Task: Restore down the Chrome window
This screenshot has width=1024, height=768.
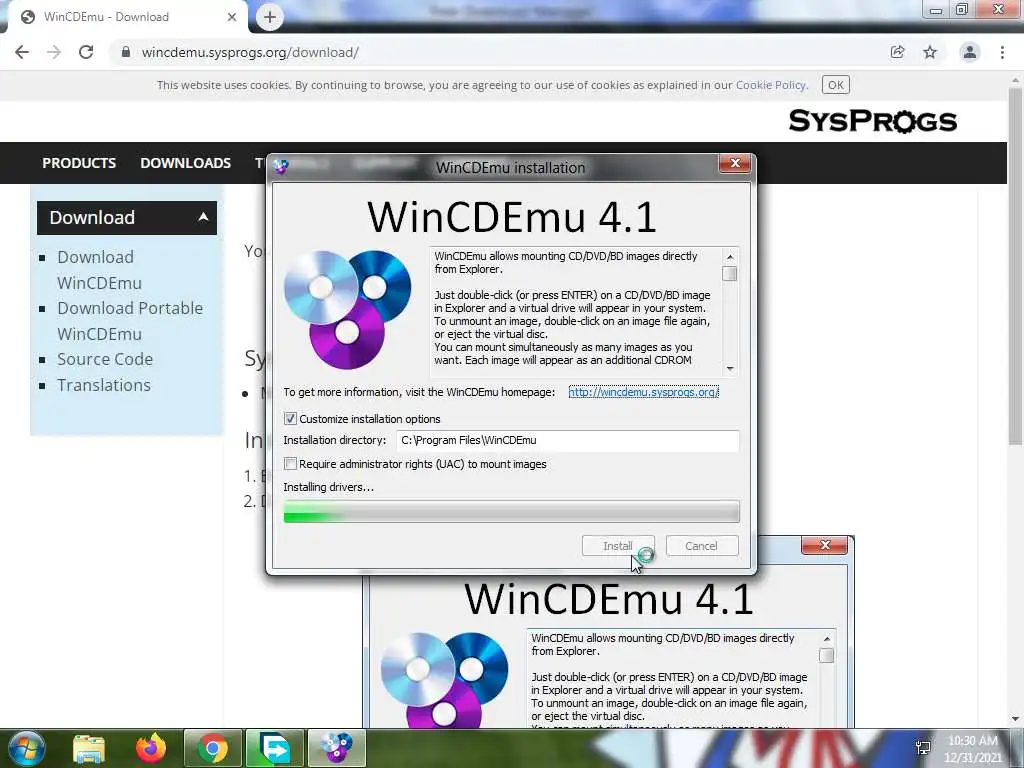Action: 962,10
